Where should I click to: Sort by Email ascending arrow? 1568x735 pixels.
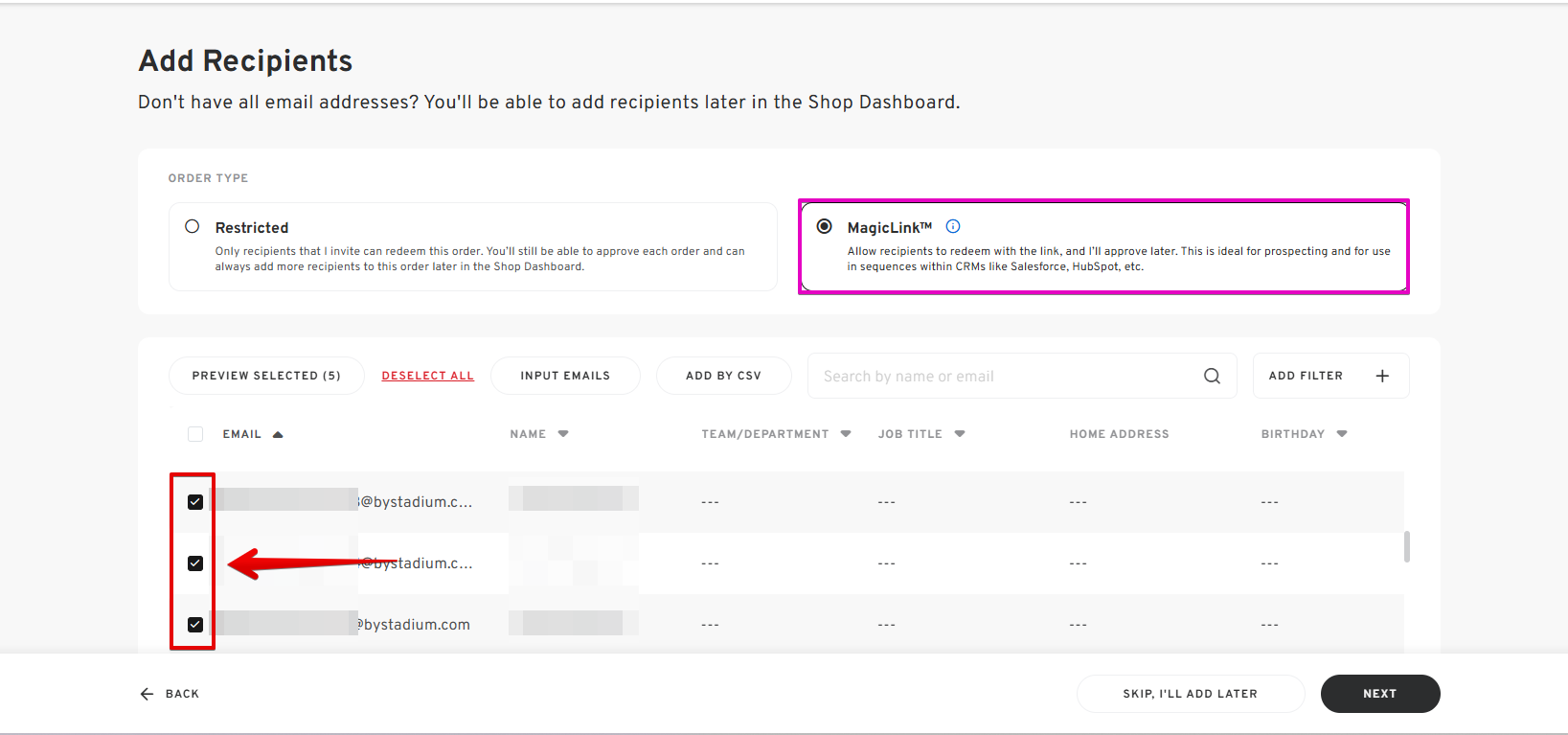278,434
